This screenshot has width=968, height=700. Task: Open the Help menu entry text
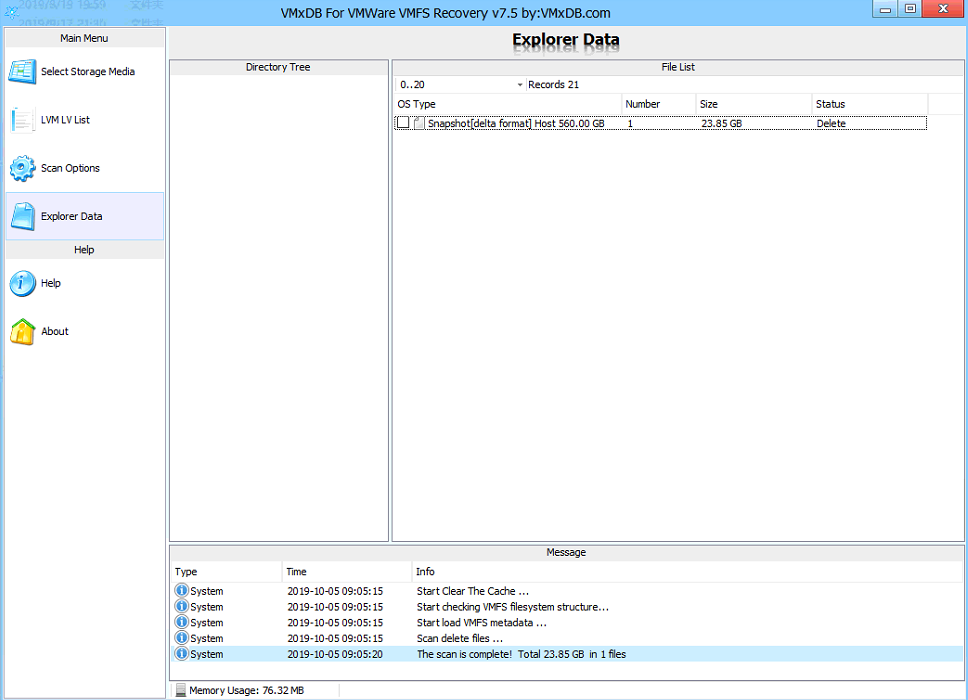[x=51, y=283]
